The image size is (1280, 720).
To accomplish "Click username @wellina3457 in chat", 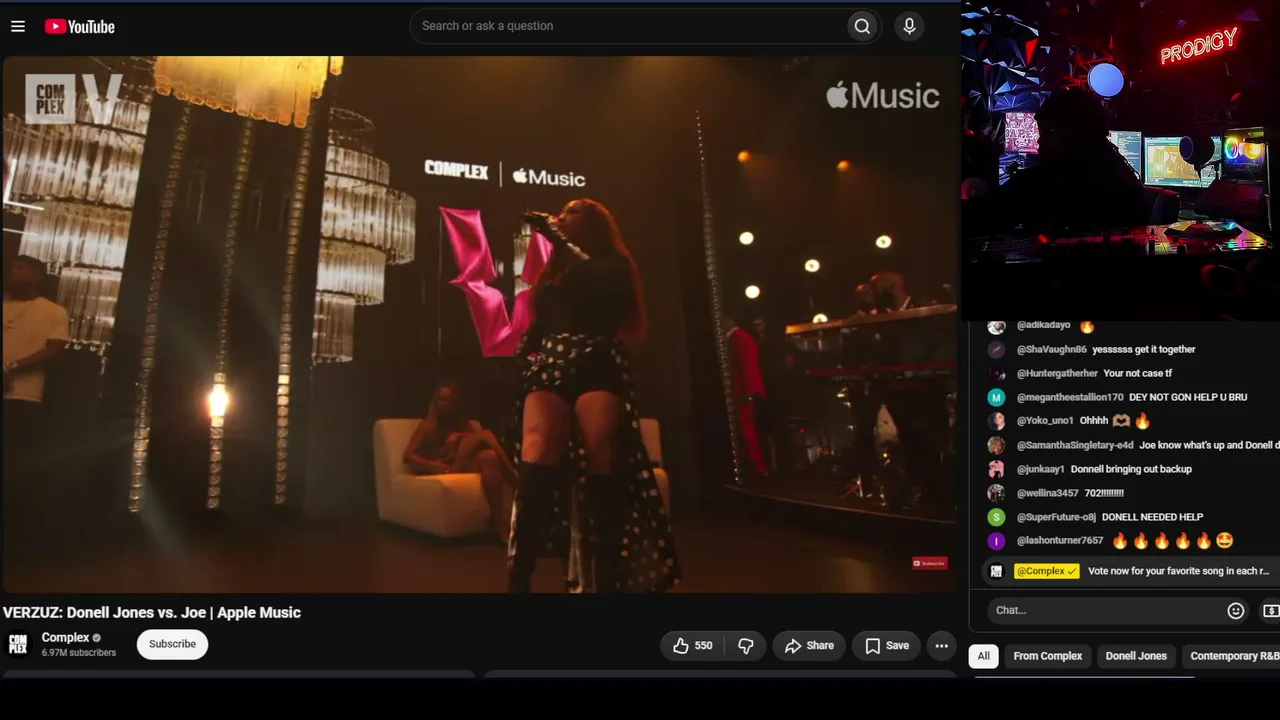I will click(x=1048, y=493).
